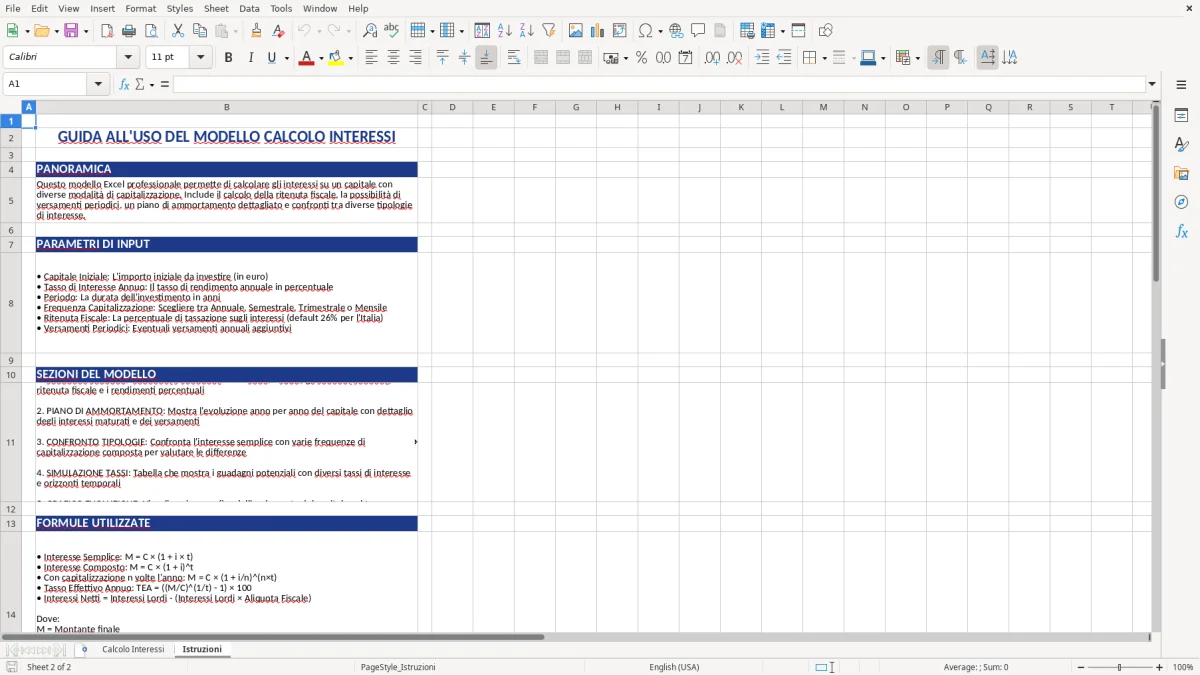Toggle Align Bottom vertical alignment
This screenshot has height=675, width=1200.
coord(486,58)
